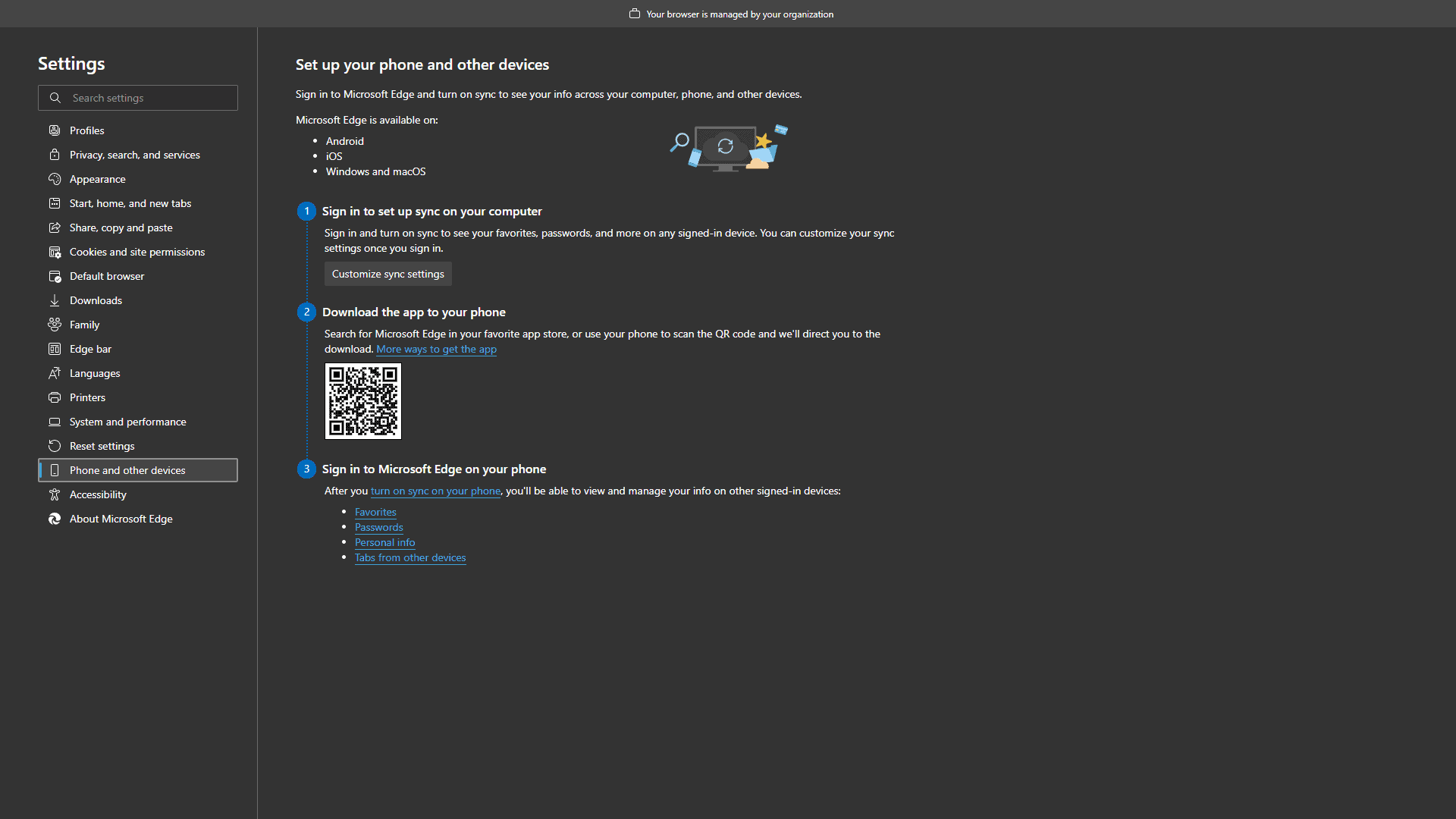Click the Reset settings circular arrow icon
The height and width of the screenshot is (819, 1456).
coord(55,446)
